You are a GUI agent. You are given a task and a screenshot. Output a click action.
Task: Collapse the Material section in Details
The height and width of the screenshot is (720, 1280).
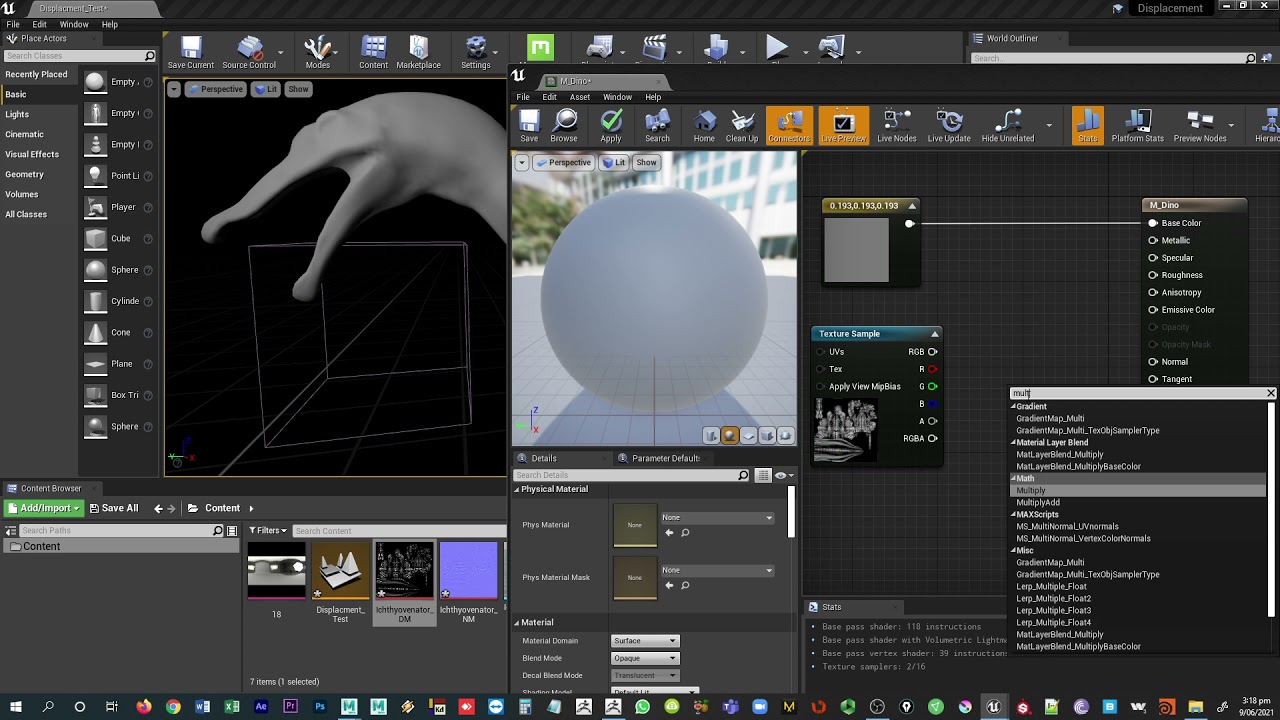[x=518, y=622]
